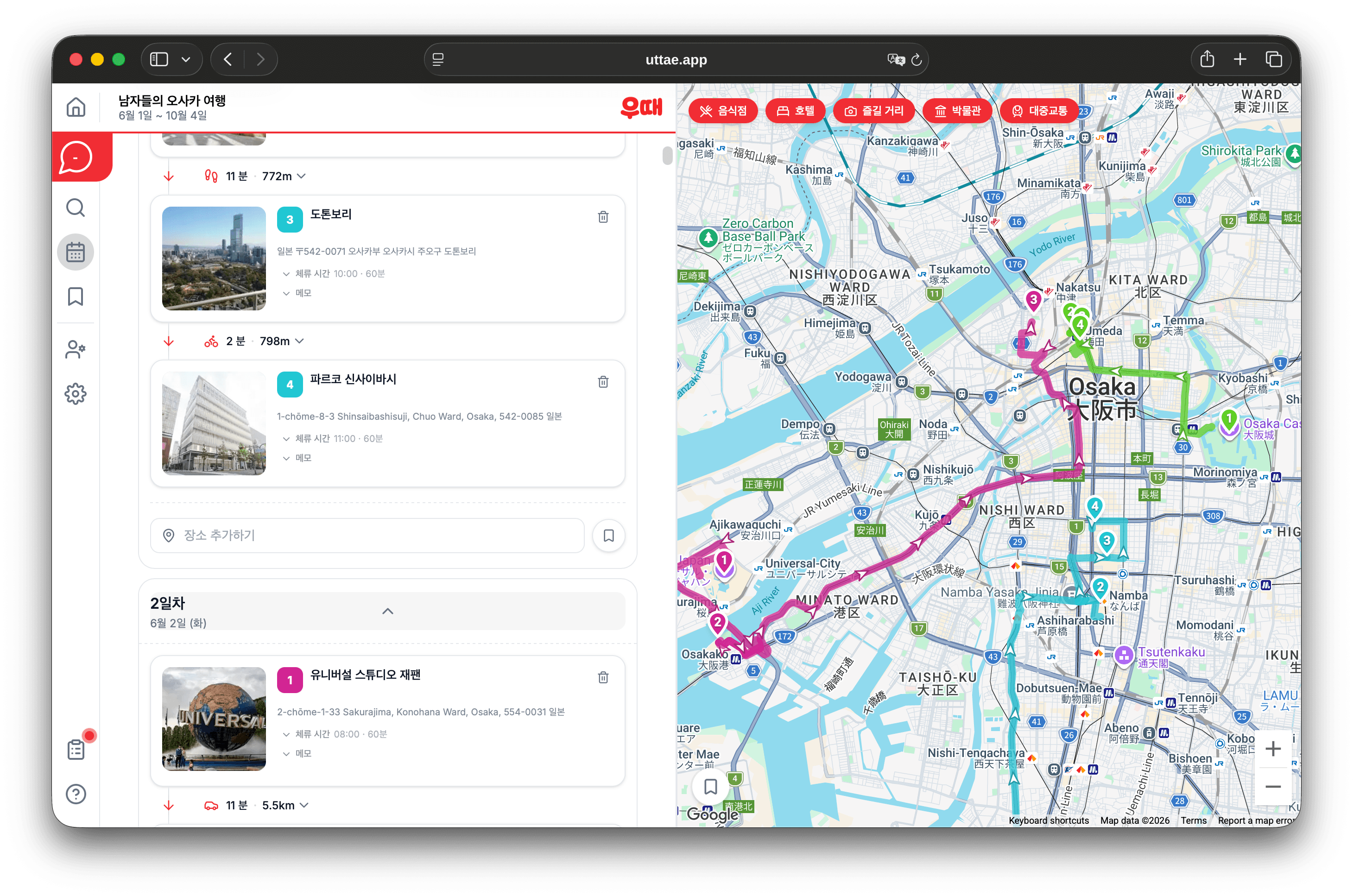Click the trip dates 6월 1일 ~ 10월 4일
The width and height of the screenshot is (1353, 896).
[x=163, y=115]
